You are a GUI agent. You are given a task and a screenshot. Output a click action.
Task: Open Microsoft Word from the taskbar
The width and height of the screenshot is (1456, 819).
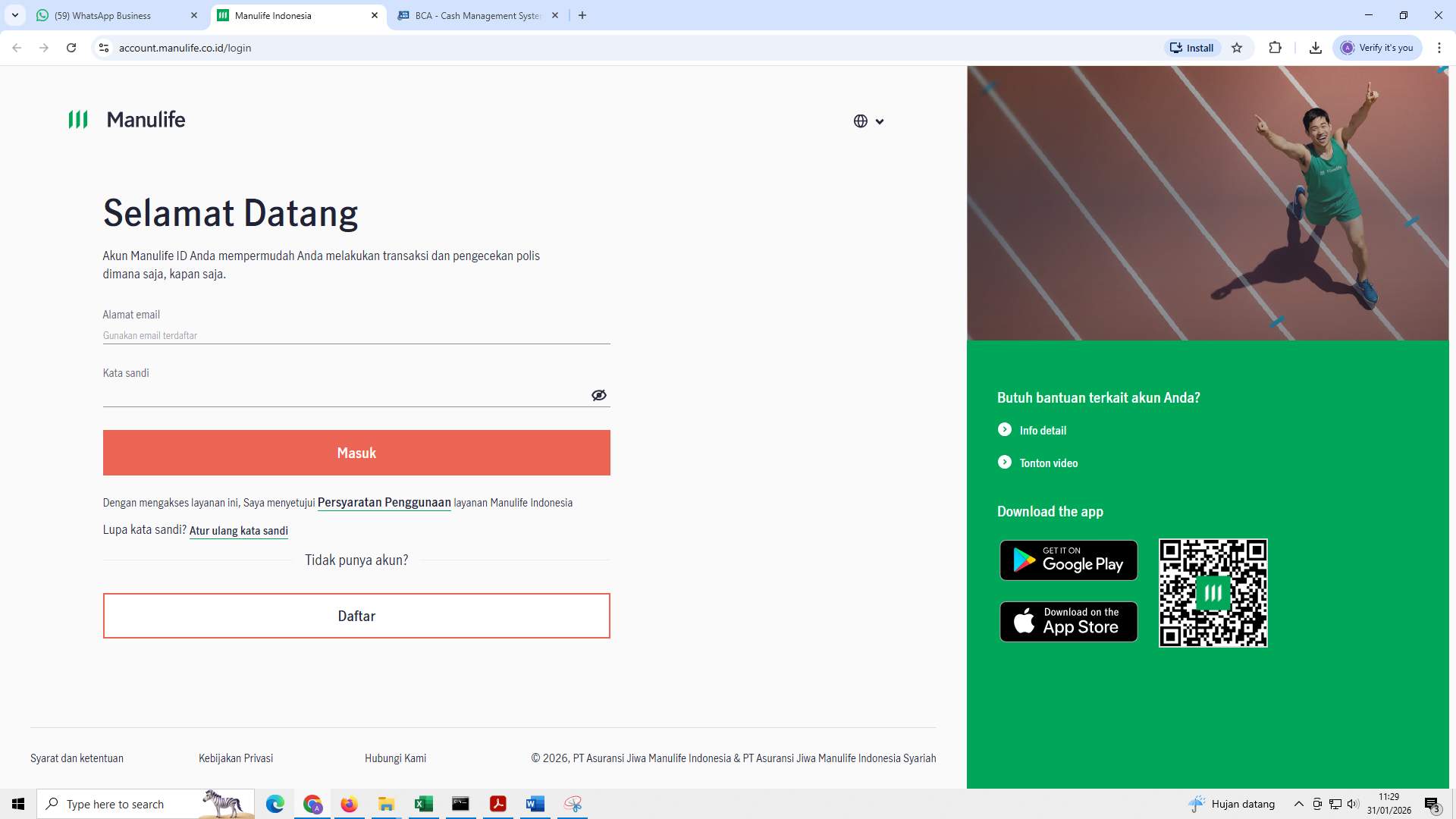535,804
